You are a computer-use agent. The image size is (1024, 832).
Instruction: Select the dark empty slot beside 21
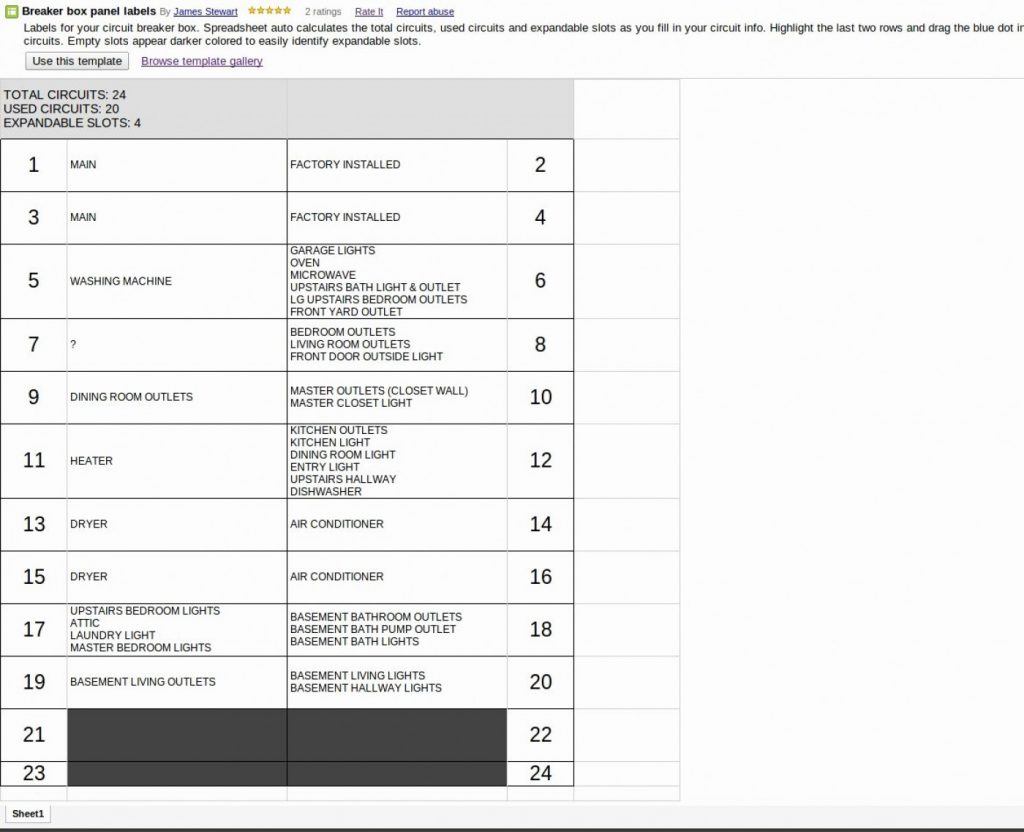click(x=176, y=734)
